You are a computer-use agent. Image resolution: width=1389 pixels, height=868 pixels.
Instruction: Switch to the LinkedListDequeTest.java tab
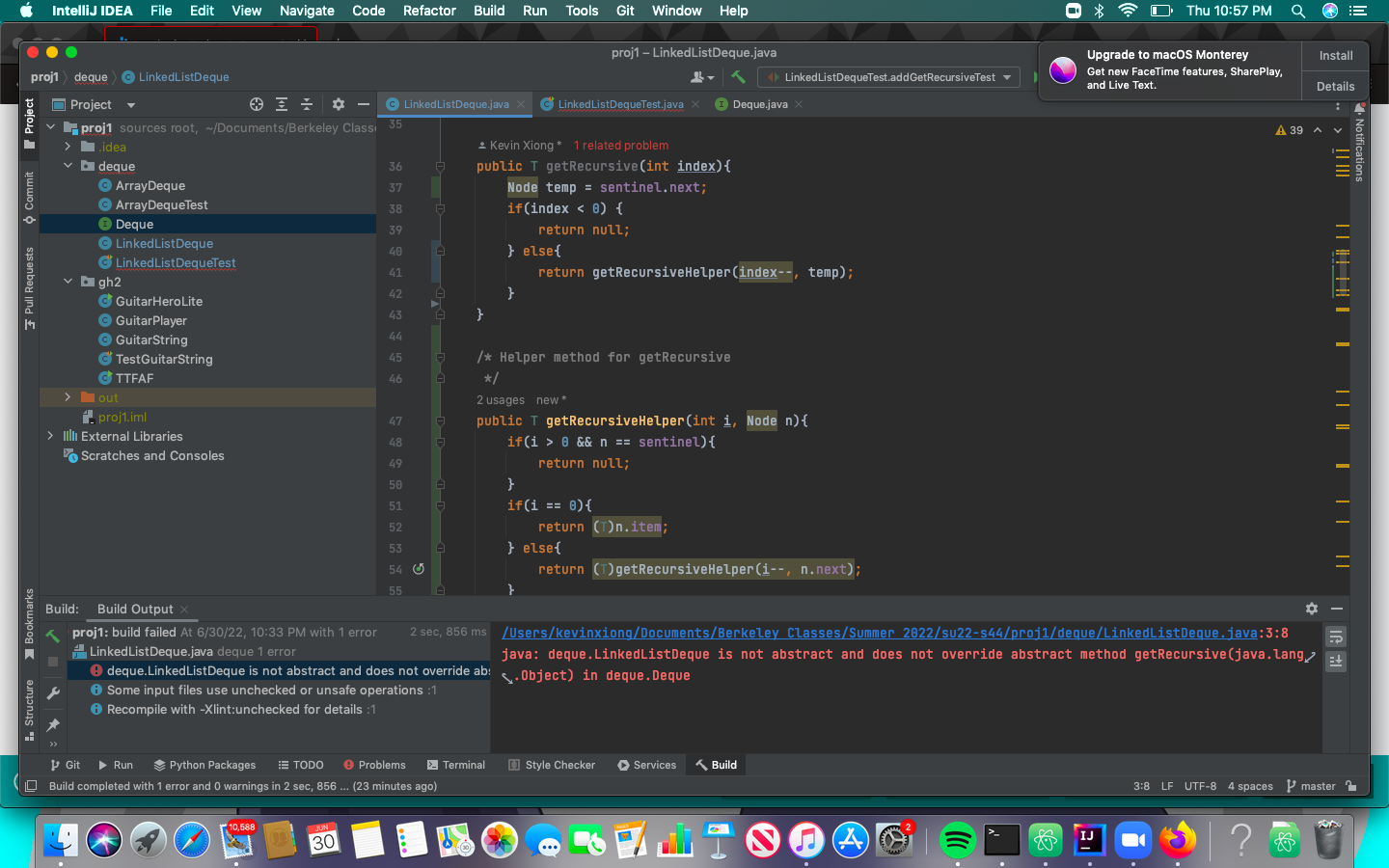pos(619,104)
